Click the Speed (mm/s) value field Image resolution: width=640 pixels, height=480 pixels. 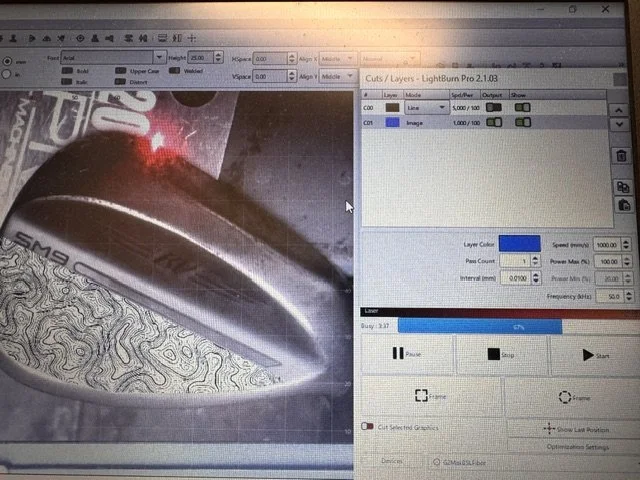(x=607, y=244)
